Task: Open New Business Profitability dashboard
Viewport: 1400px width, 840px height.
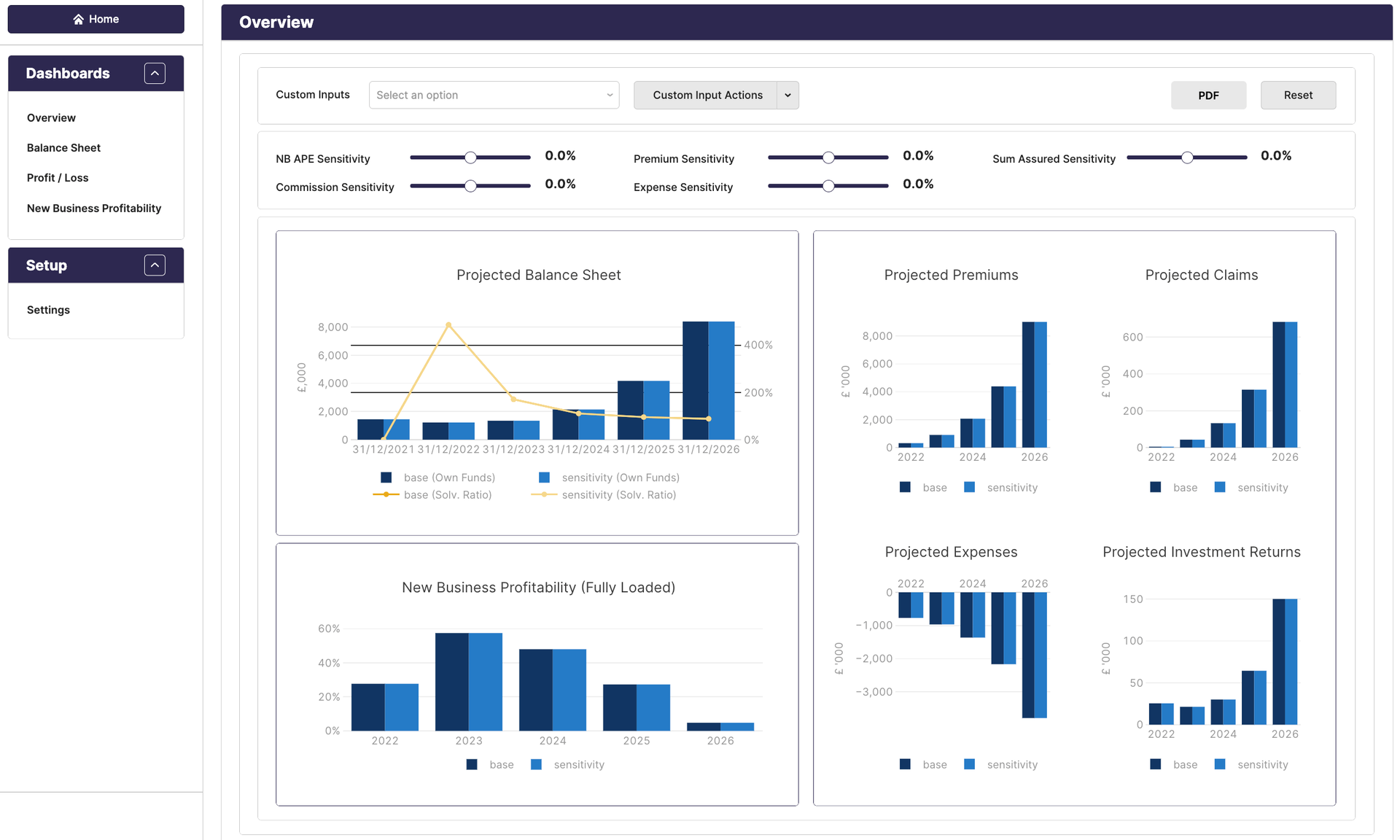Action: [x=94, y=209]
